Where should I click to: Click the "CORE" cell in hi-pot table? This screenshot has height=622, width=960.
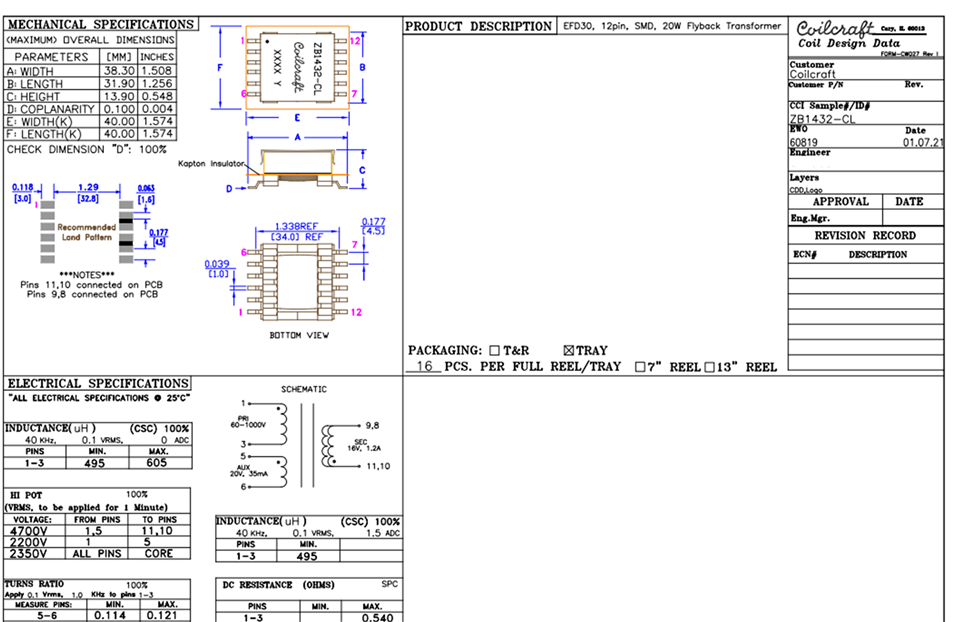tap(159, 553)
